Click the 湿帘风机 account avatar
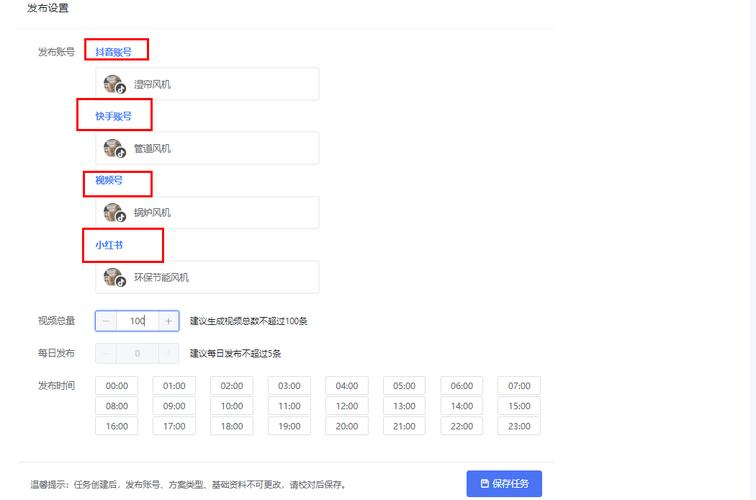This screenshot has width=756, height=500. pos(114,84)
